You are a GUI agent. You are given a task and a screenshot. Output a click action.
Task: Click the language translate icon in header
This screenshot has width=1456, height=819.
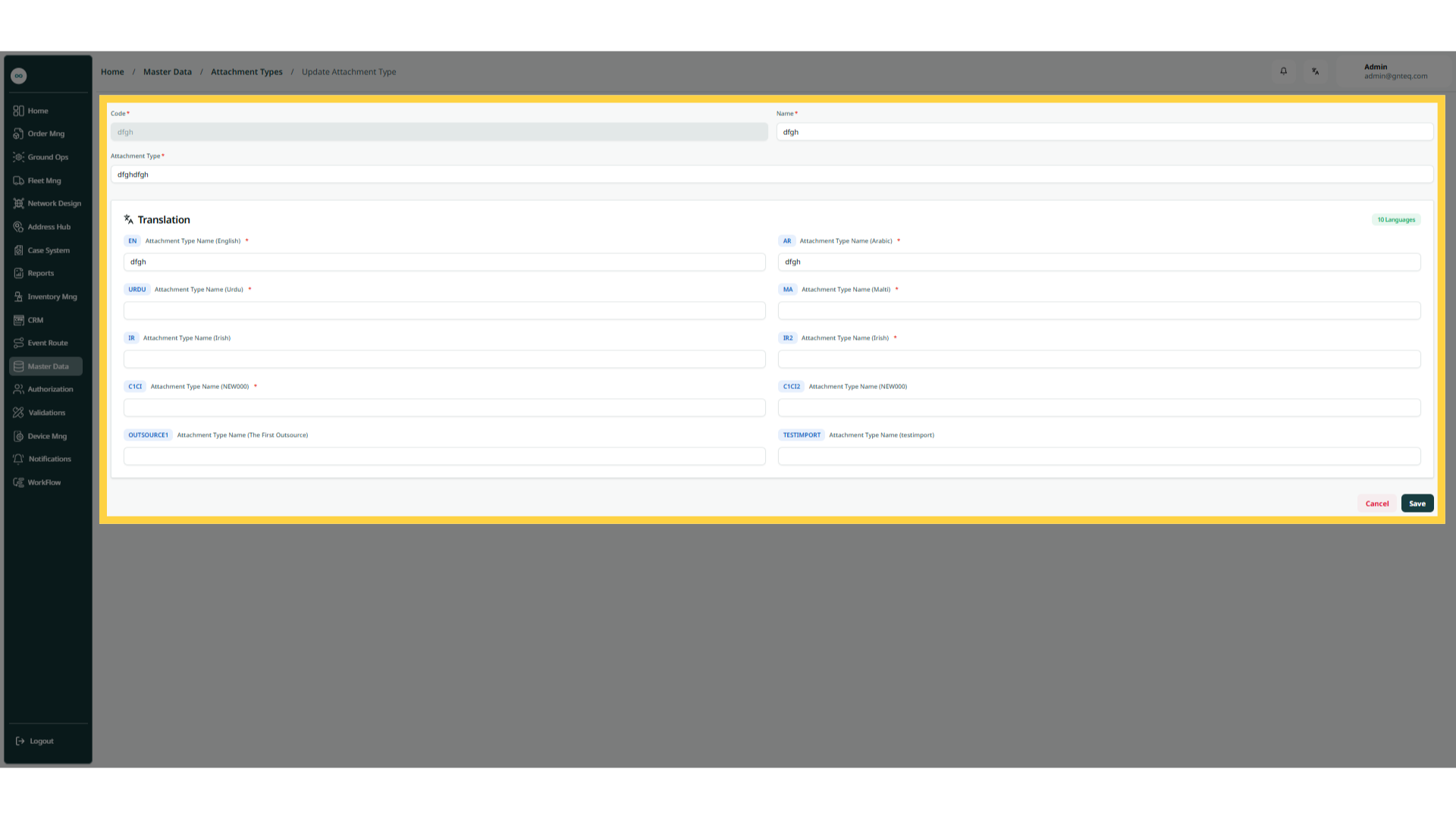[x=1316, y=71]
